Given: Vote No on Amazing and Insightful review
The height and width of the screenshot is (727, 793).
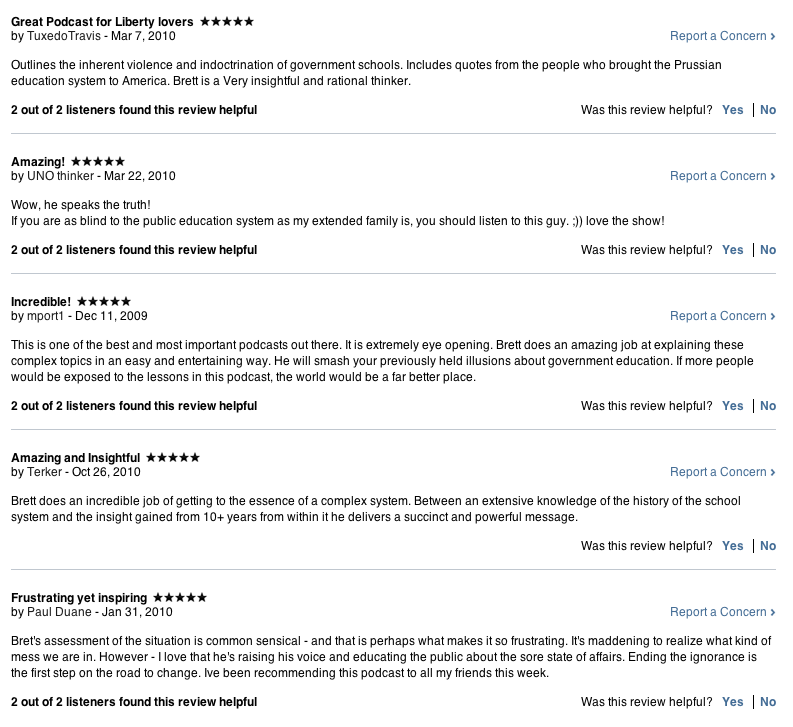Looking at the screenshot, I should click(x=768, y=546).
